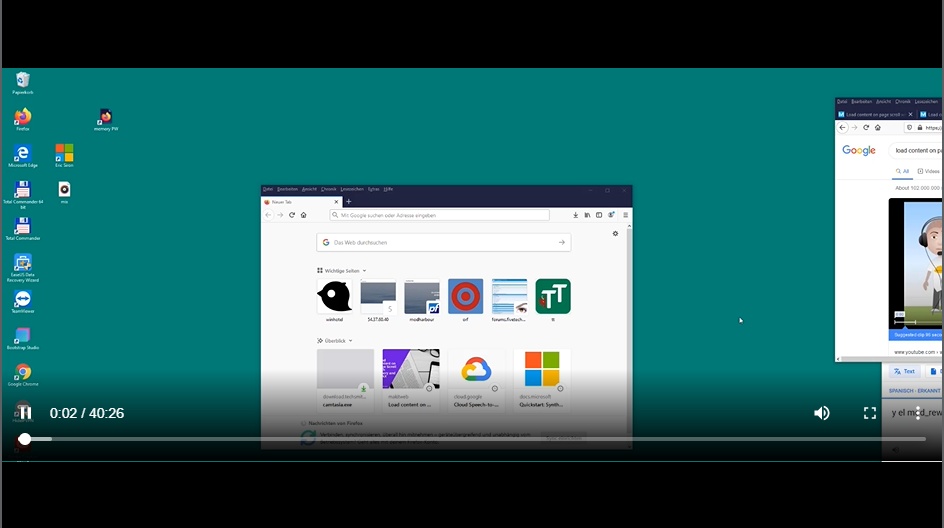Open the camtasia.exe download highlight card
This screenshot has width=944, height=528.
tap(345, 379)
